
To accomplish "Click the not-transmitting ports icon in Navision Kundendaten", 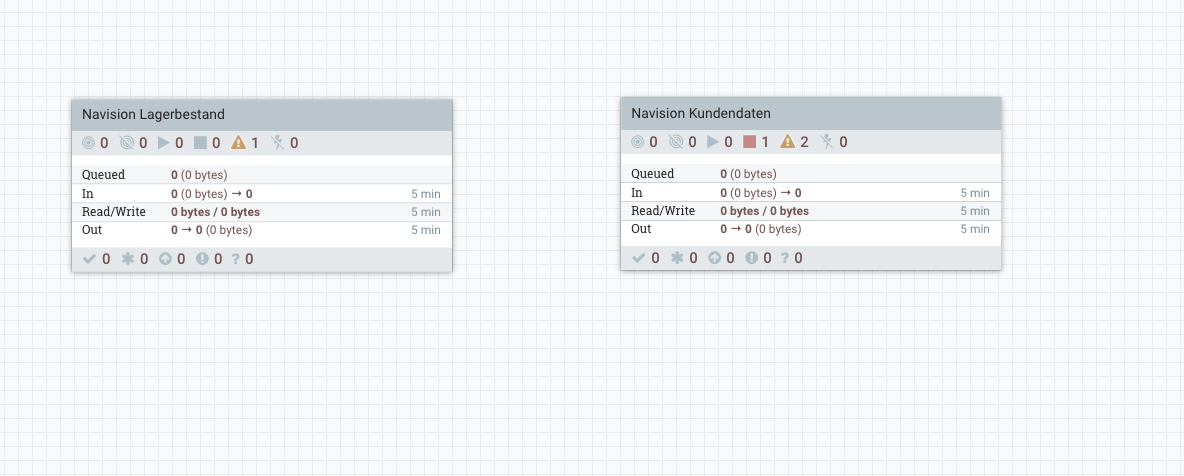I will click(676, 142).
